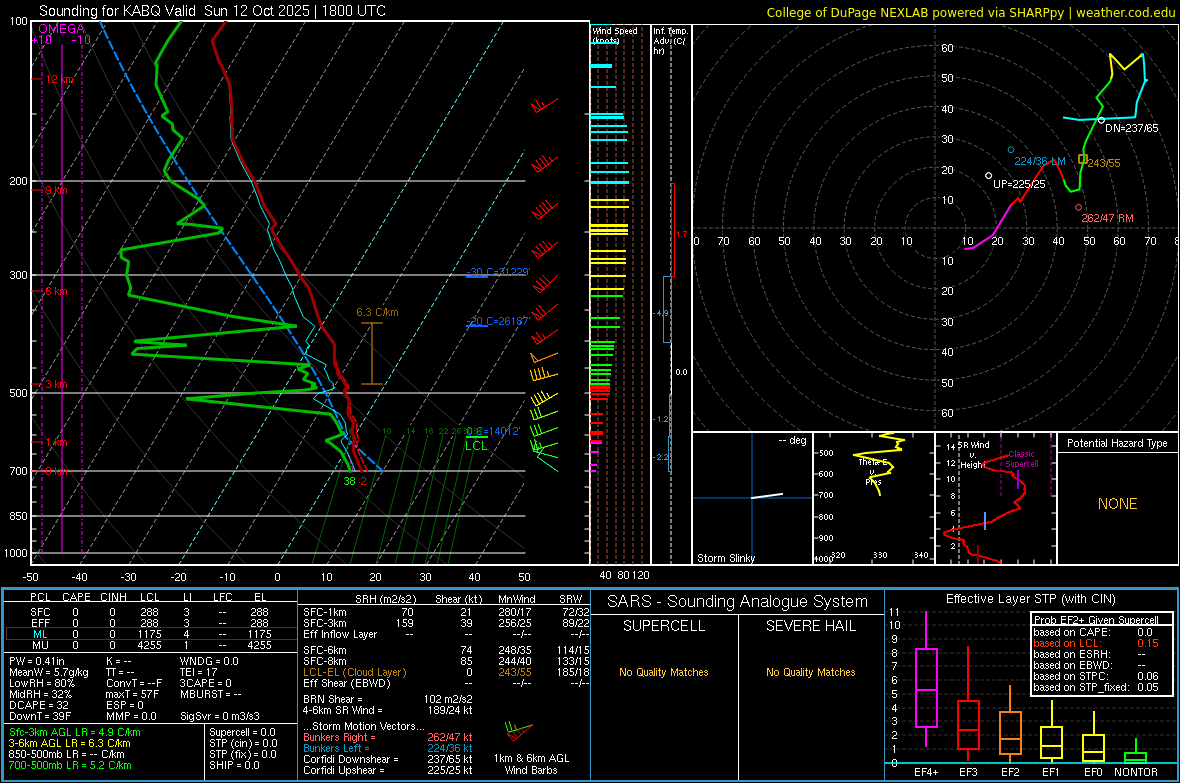Click the Storm Slinky panel label
Image resolution: width=1180 pixels, height=783 pixels.
(x=725, y=558)
